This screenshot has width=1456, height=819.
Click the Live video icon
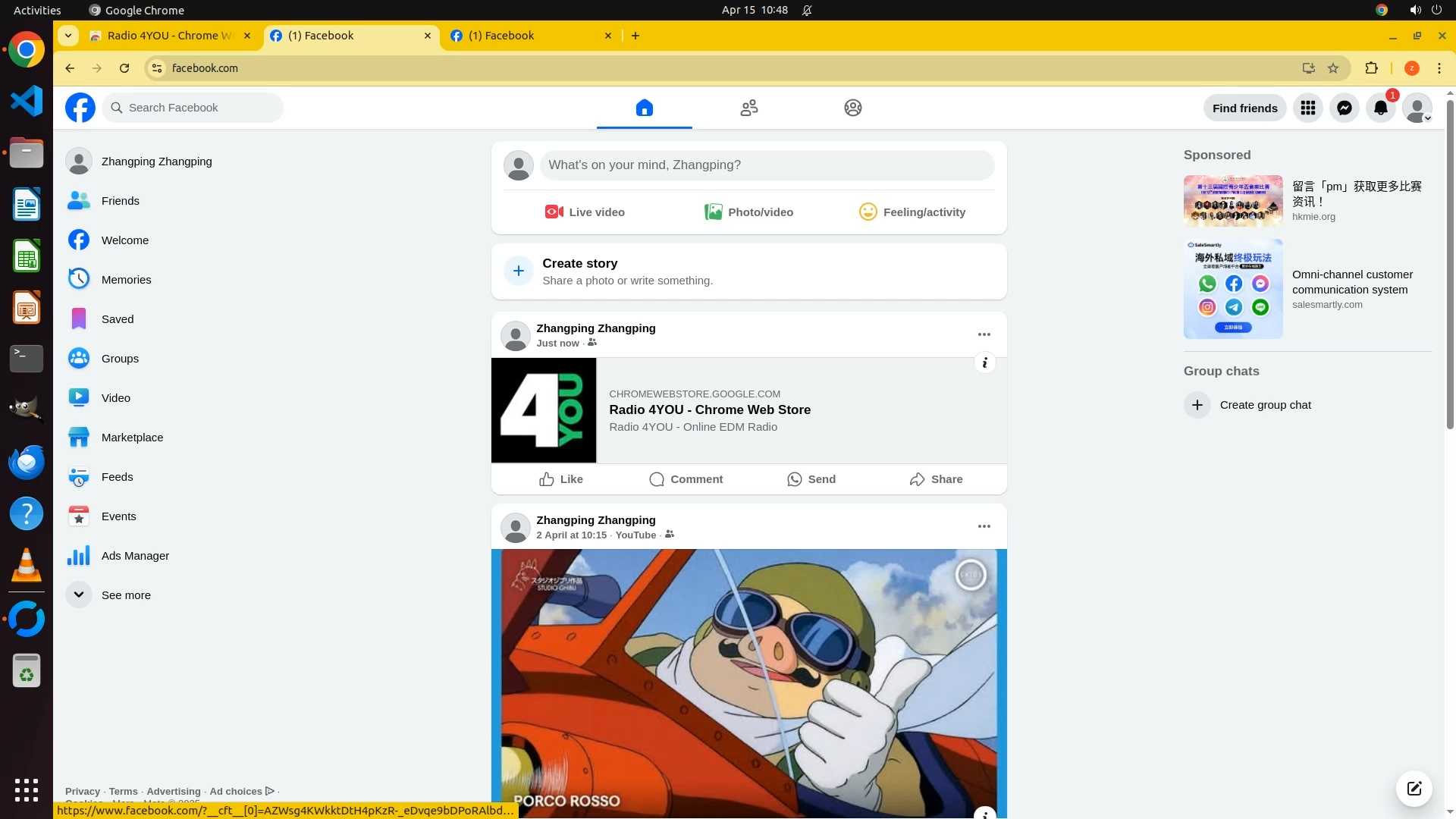click(554, 212)
